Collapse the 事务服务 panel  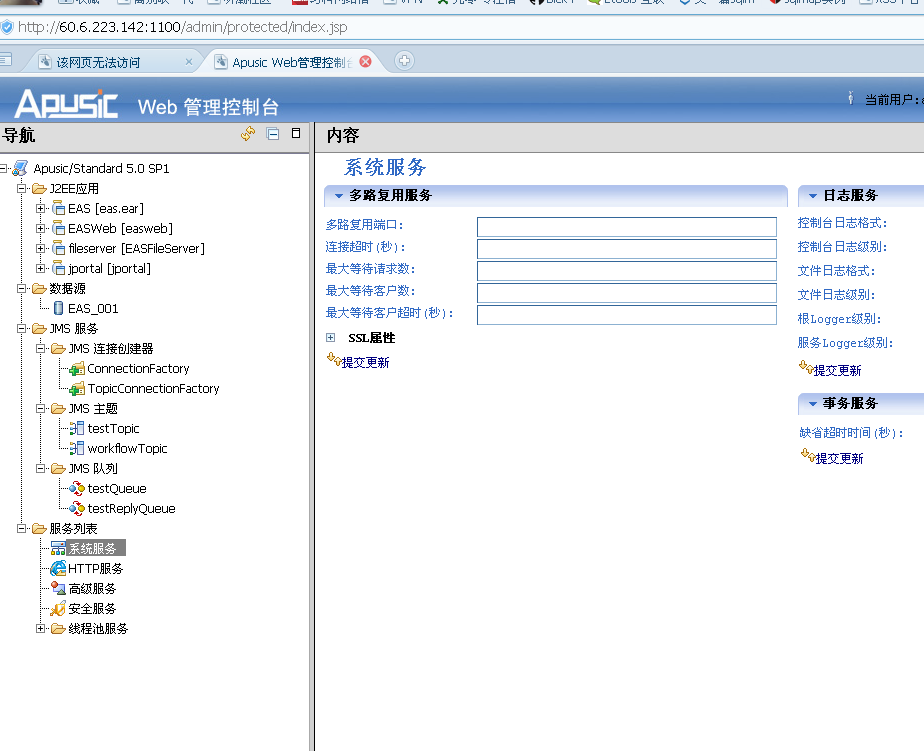pyautogui.click(x=813, y=404)
